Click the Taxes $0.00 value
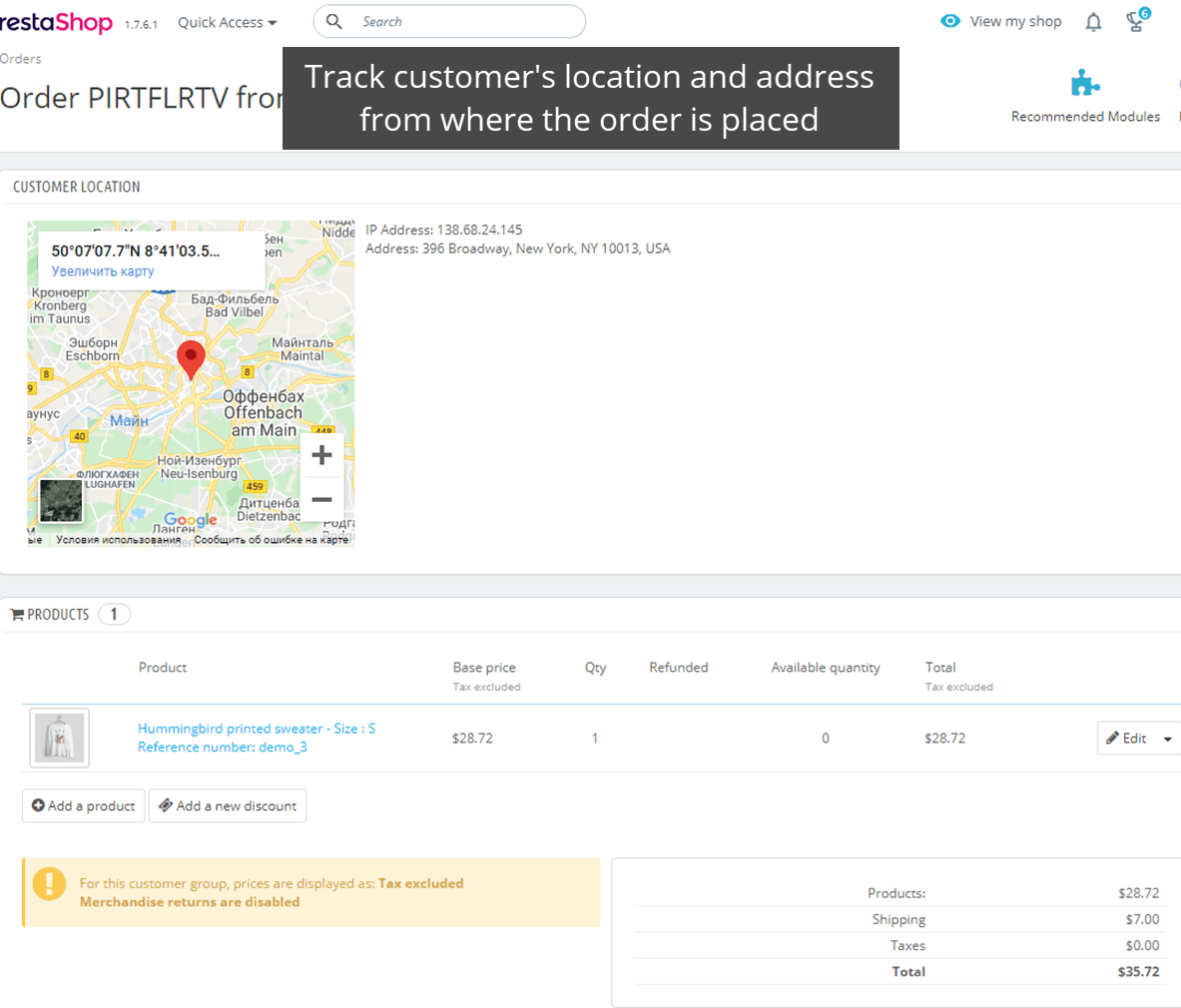The height and width of the screenshot is (1008, 1181). [1142, 945]
